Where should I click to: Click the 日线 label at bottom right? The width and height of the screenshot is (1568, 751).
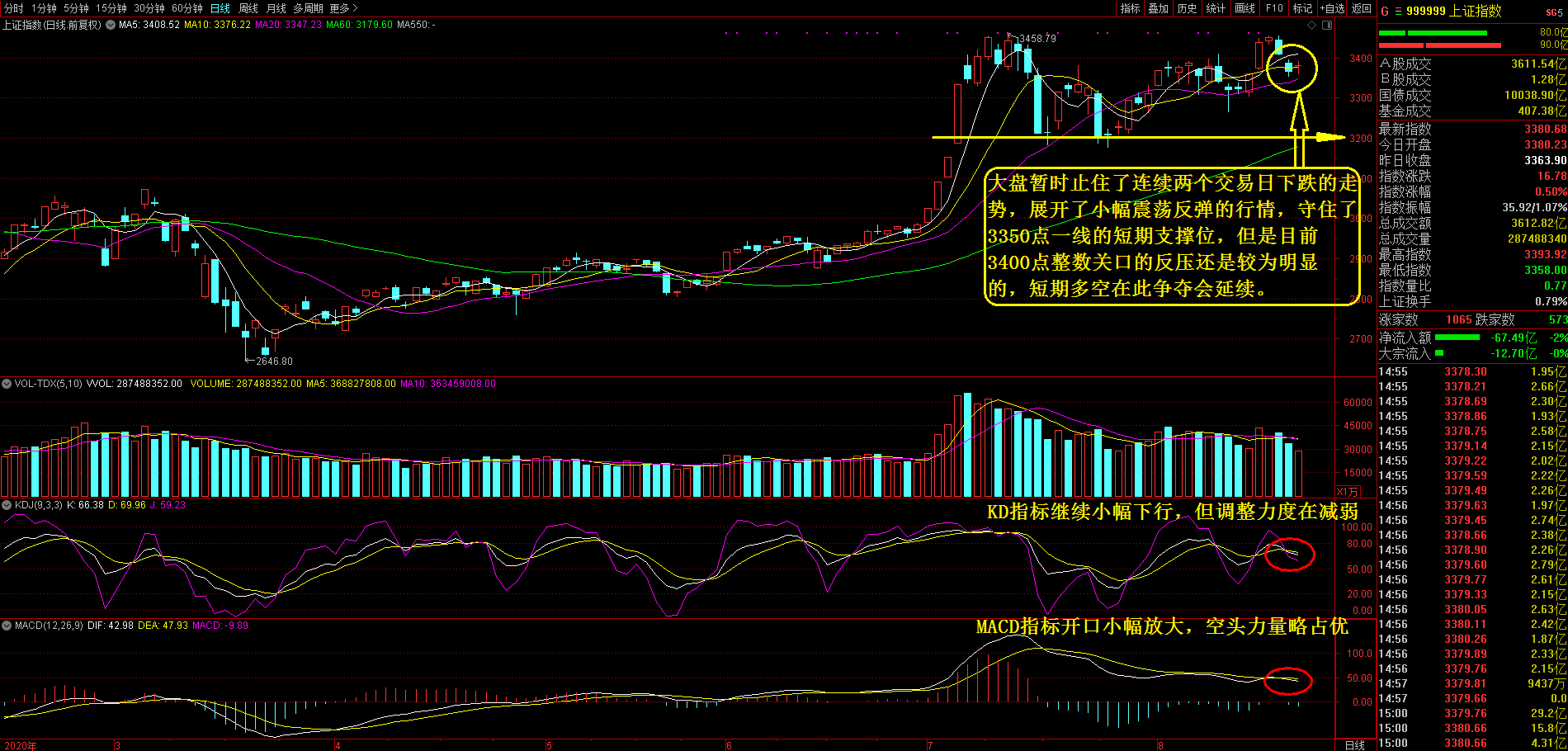[1355, 745]
